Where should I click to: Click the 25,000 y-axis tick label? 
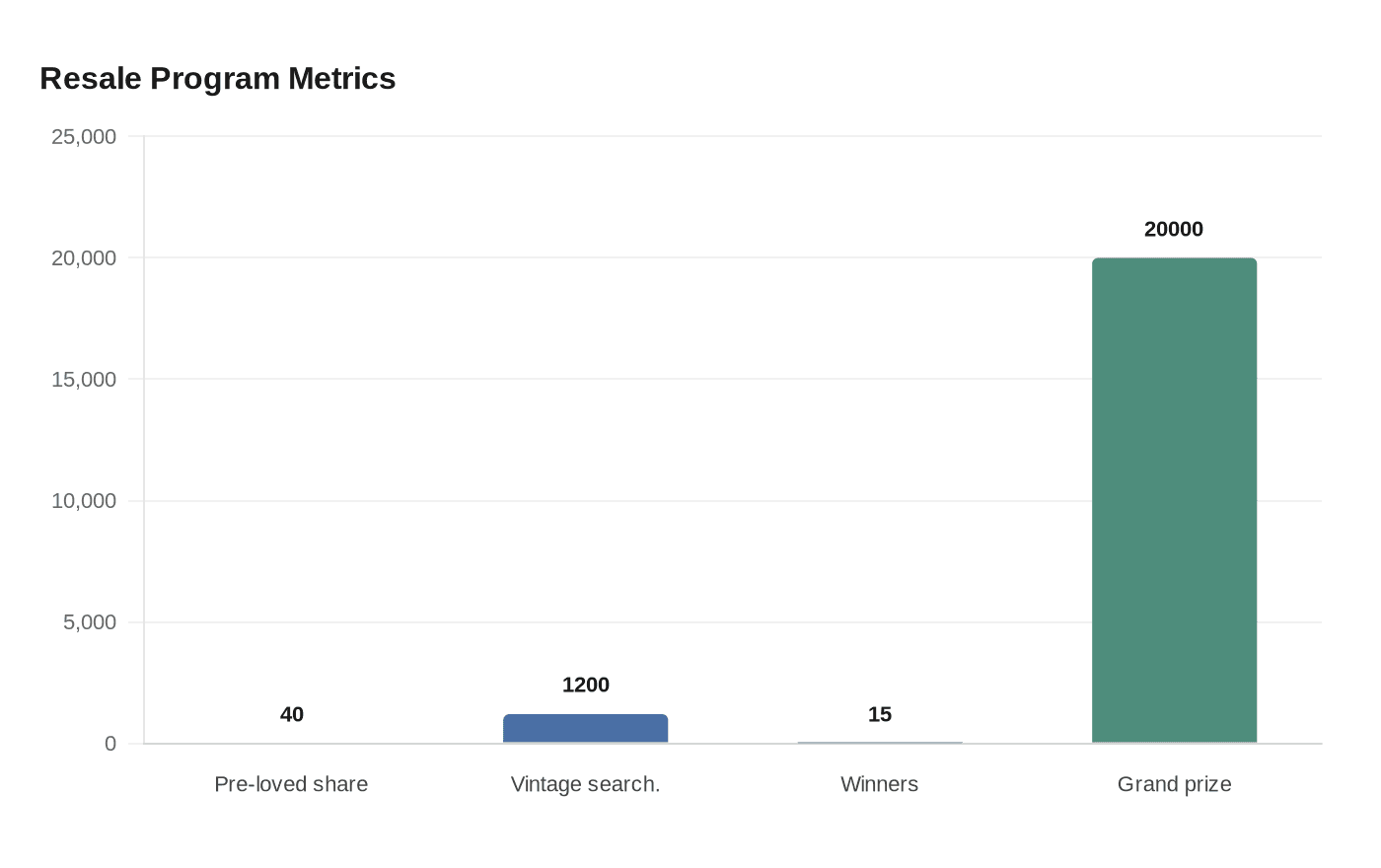click(x=84, y=136)
